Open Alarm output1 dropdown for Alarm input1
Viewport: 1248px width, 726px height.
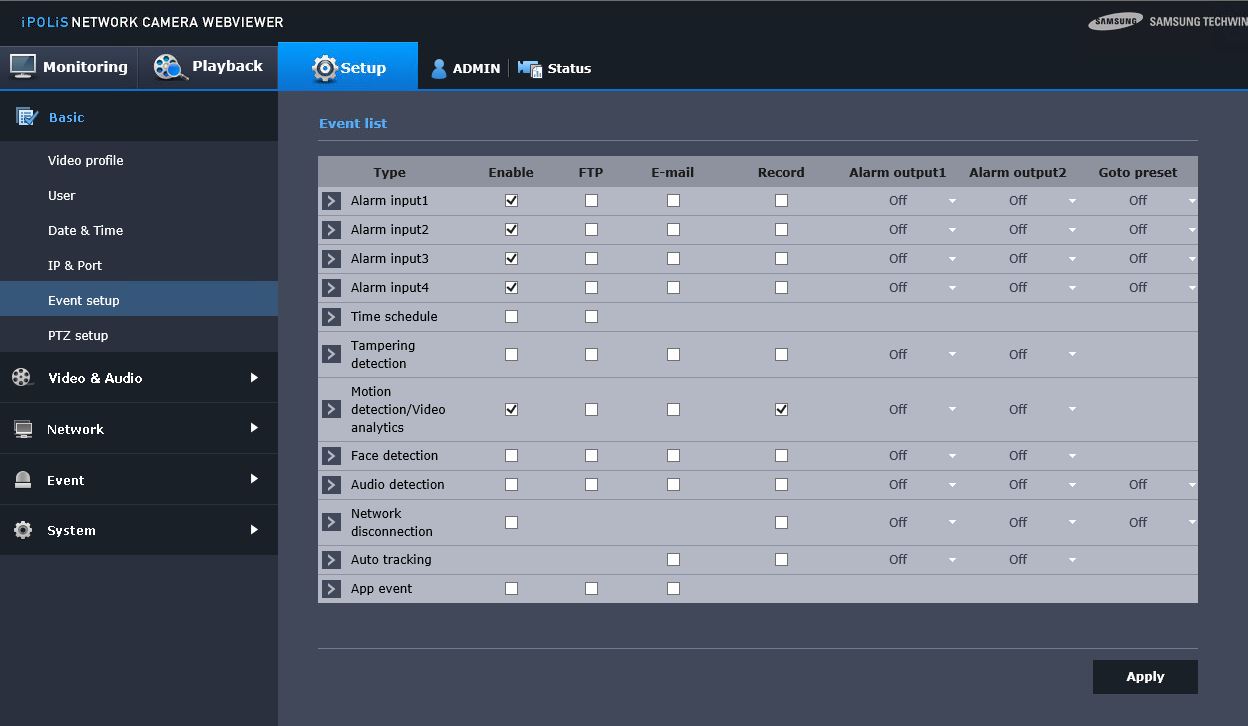coord(922,200)
